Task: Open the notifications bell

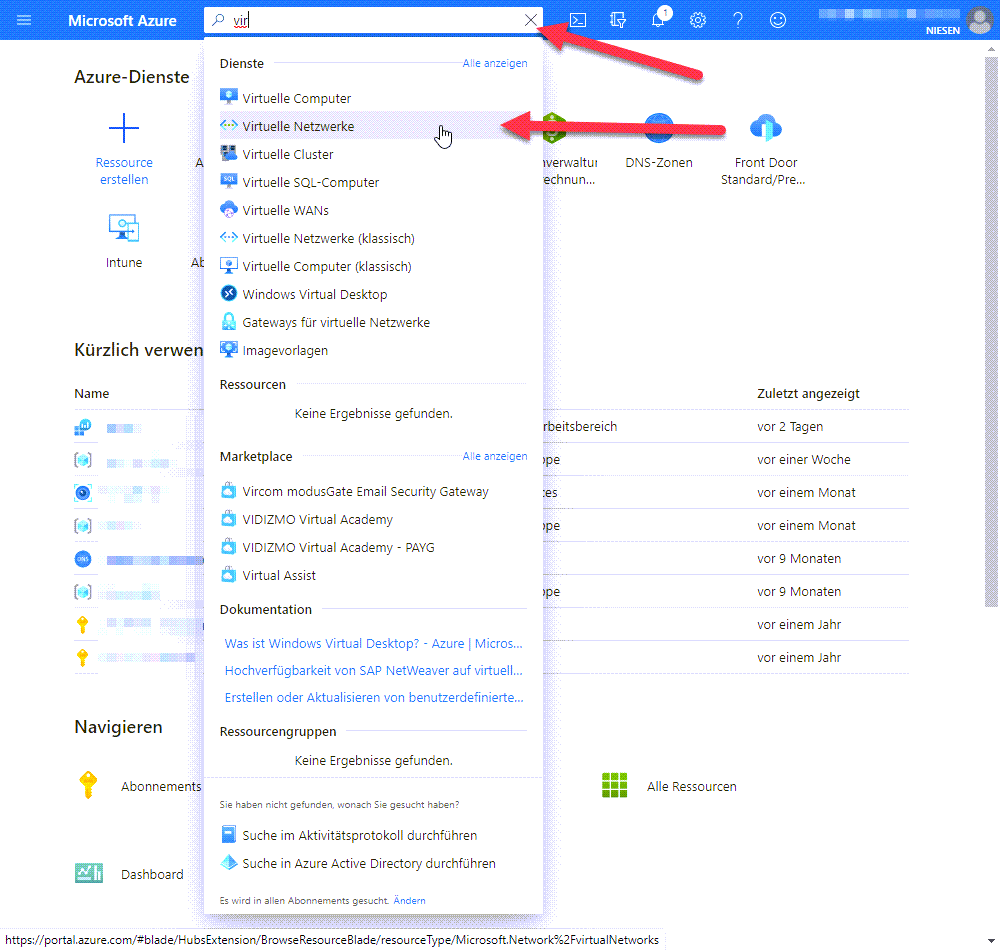Action: (658, 20)
